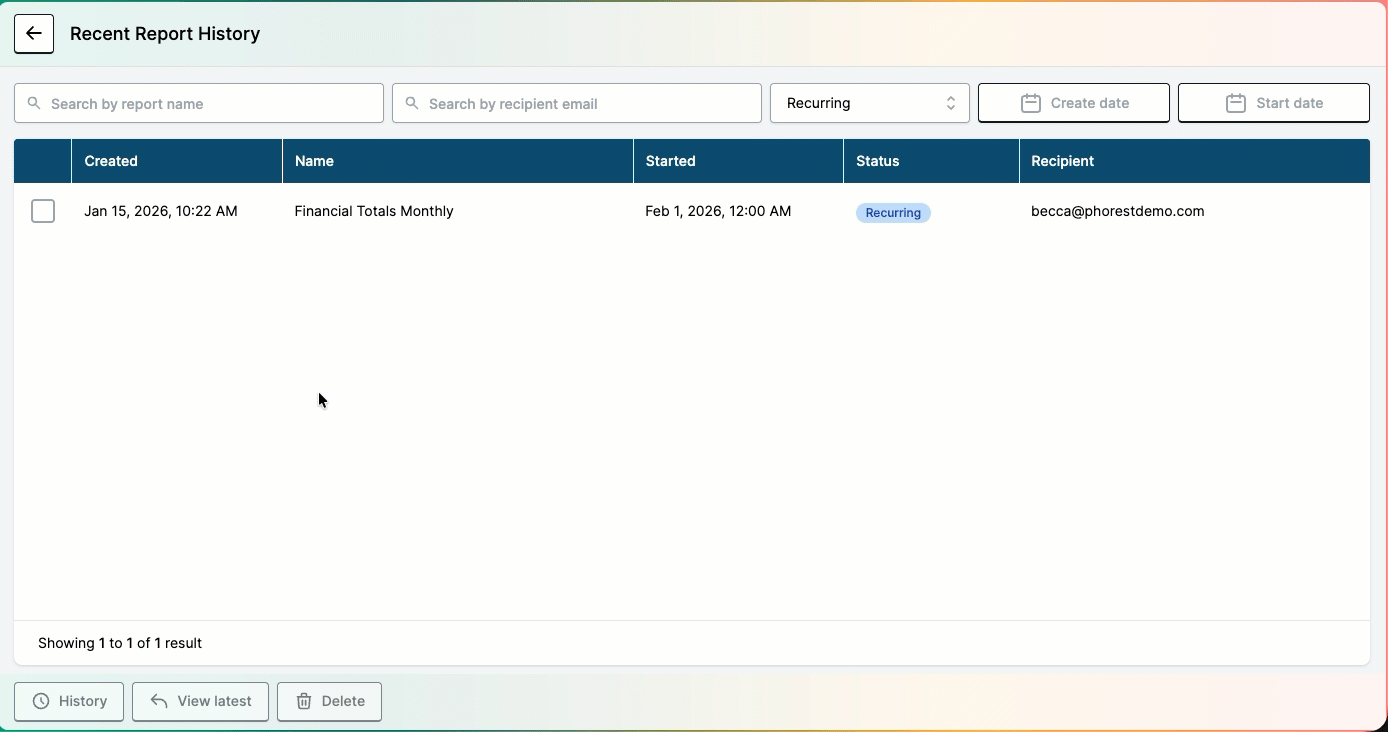Click the Started column header
Viewport: 1388px width, 732px height.
(670, 161)
